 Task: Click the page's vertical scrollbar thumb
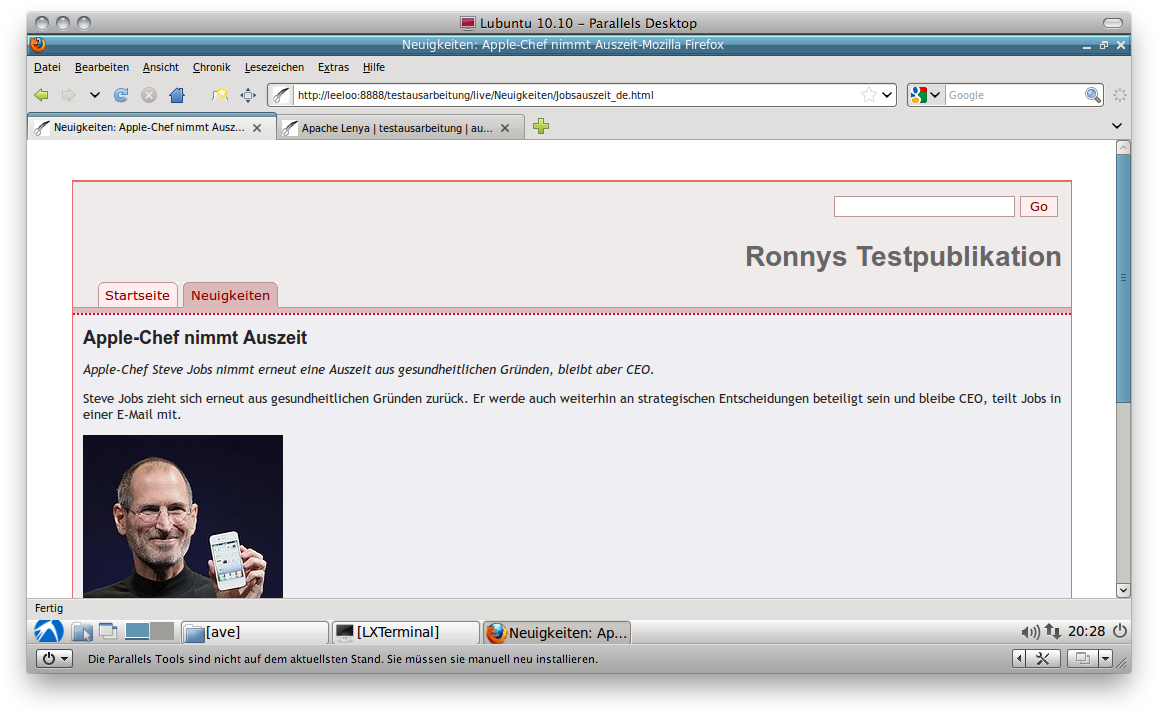[x=1122, y=277]
